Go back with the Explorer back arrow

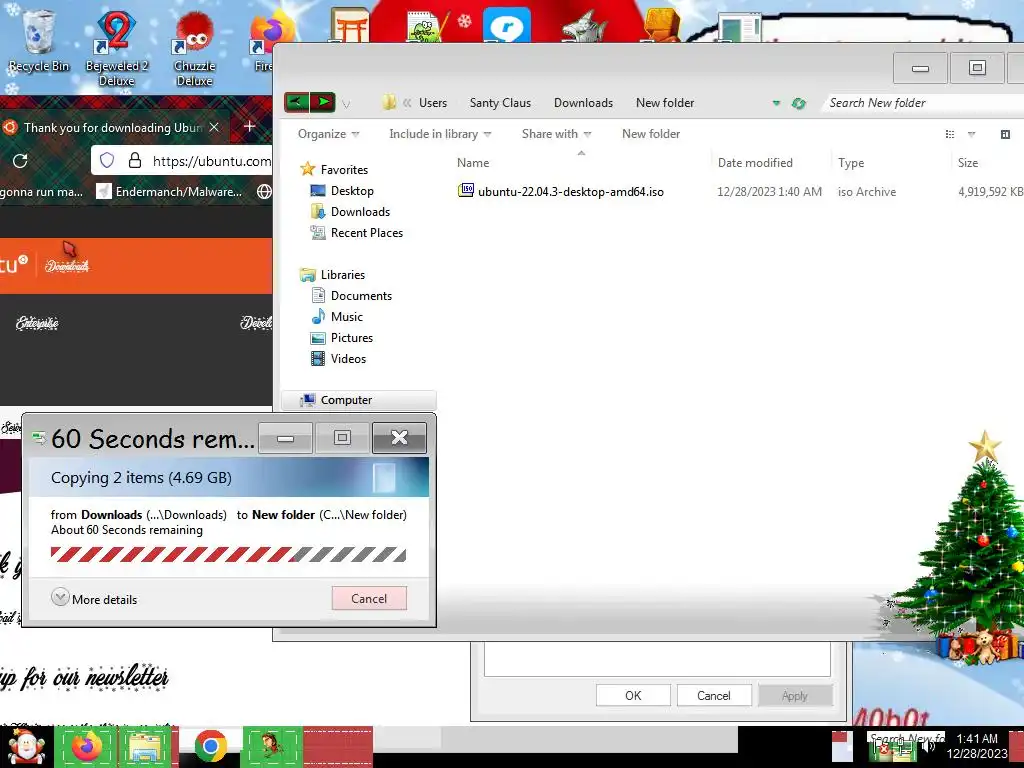pyautogui.click(x=296, y=103)
